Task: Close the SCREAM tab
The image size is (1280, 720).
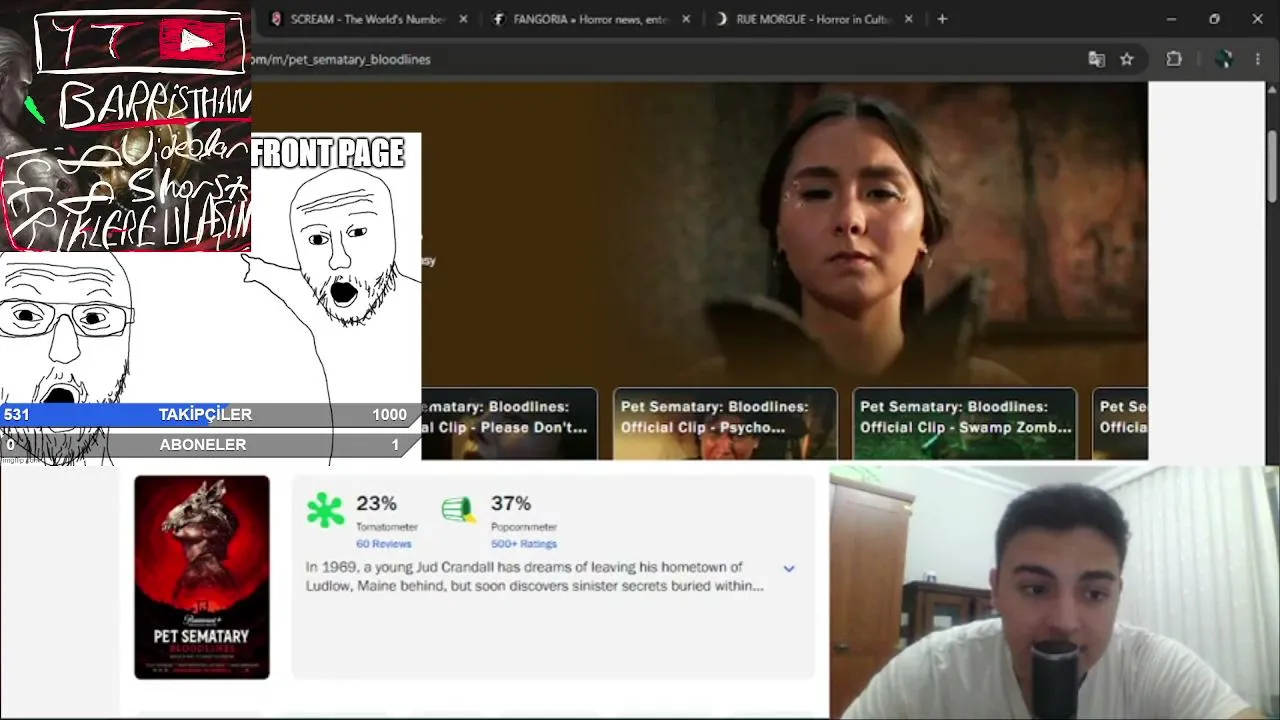Action: [463, 19]
